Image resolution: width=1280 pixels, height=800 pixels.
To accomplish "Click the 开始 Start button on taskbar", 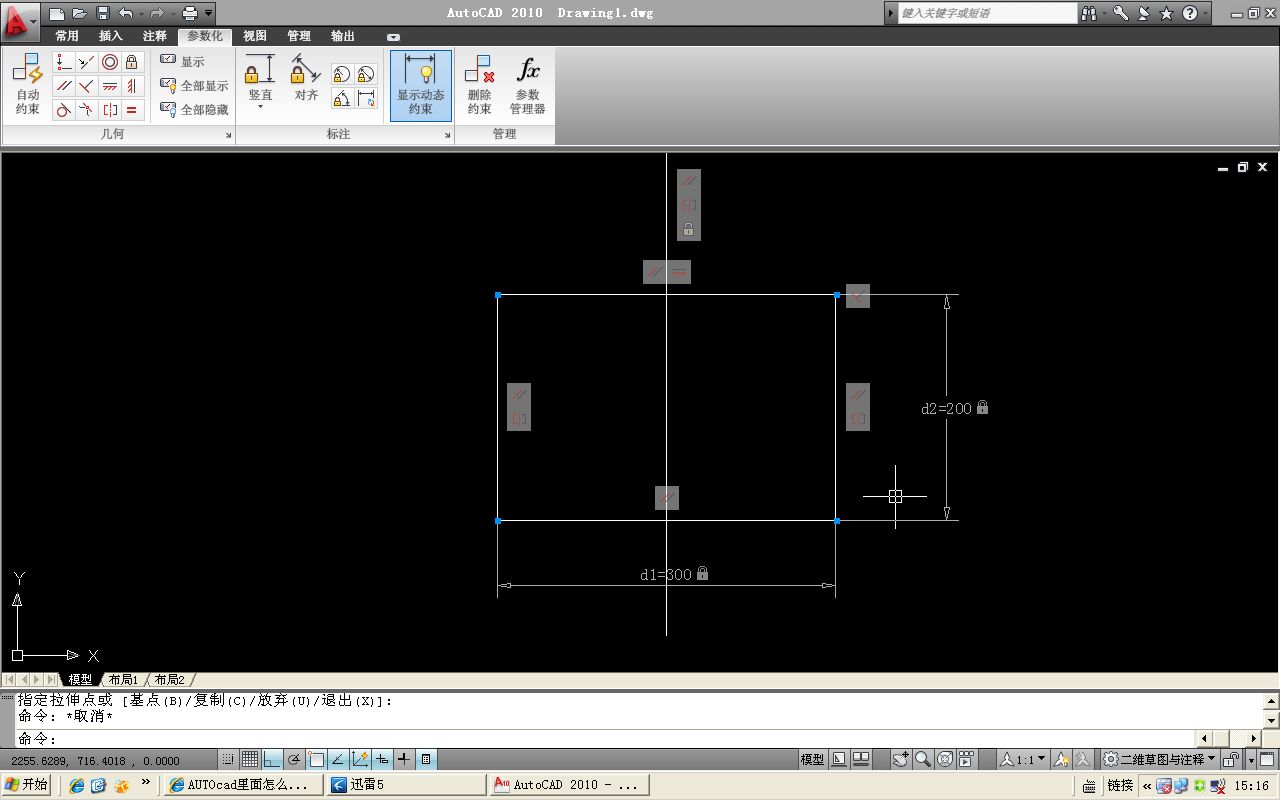I will (25, 785).
